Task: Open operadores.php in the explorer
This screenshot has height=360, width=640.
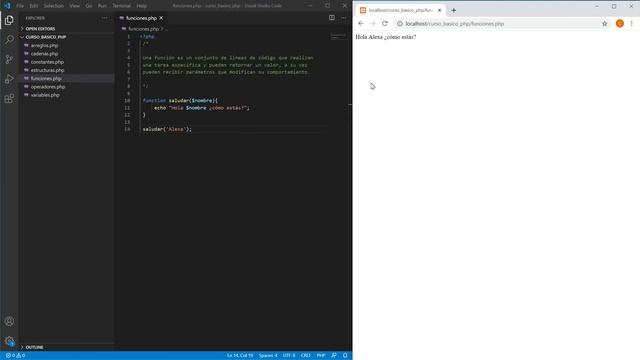Action: [x=48, y=87]
